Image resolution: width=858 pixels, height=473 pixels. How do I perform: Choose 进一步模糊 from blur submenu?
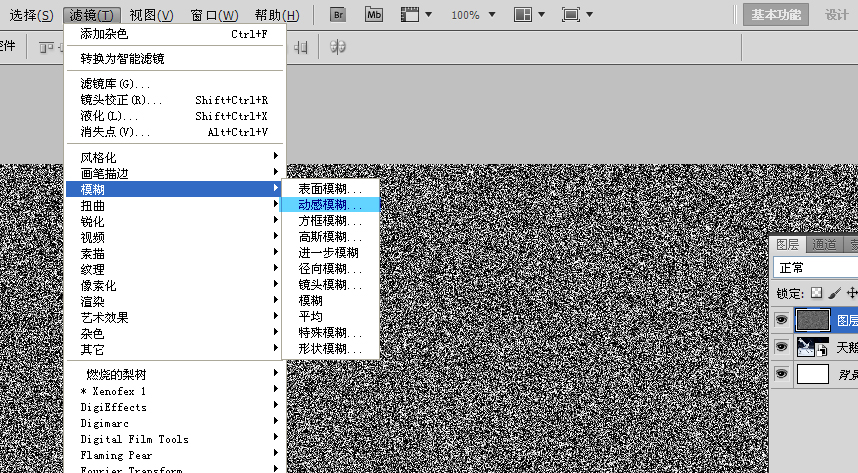pos(330,252)
